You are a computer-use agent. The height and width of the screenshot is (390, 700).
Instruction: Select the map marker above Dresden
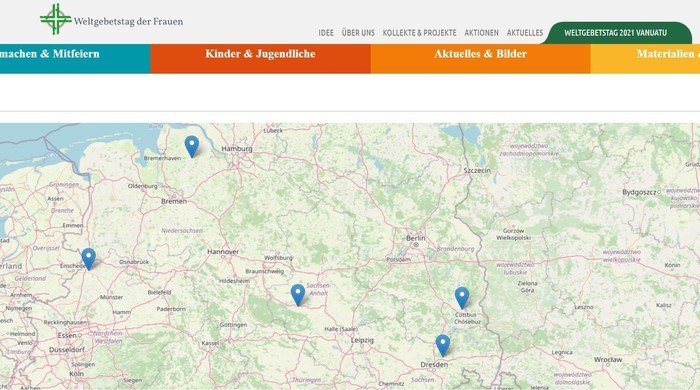pyautogui.click(x=442, y=345)
